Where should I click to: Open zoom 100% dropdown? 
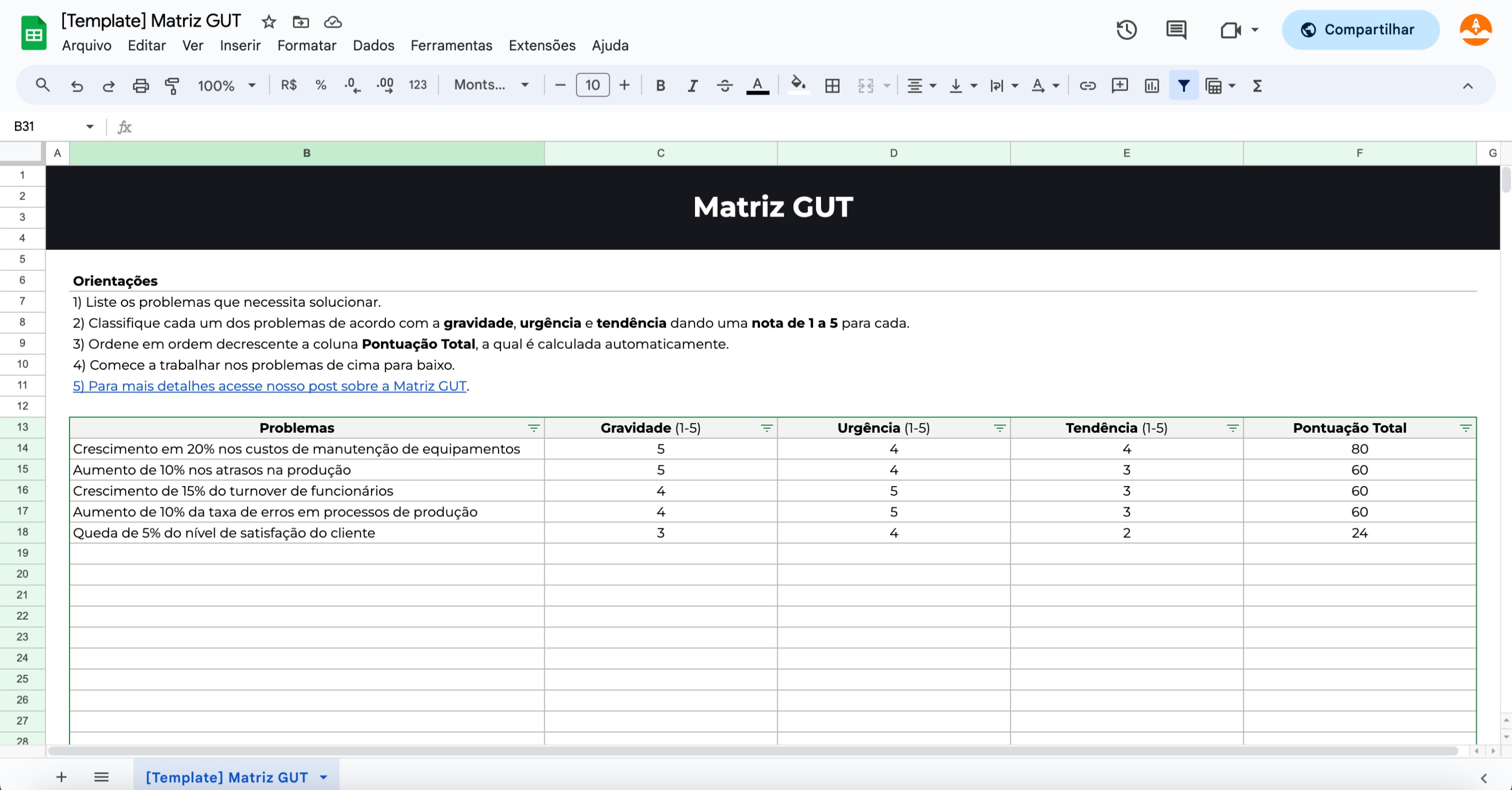pyautogui.click(x=227, y=86)
